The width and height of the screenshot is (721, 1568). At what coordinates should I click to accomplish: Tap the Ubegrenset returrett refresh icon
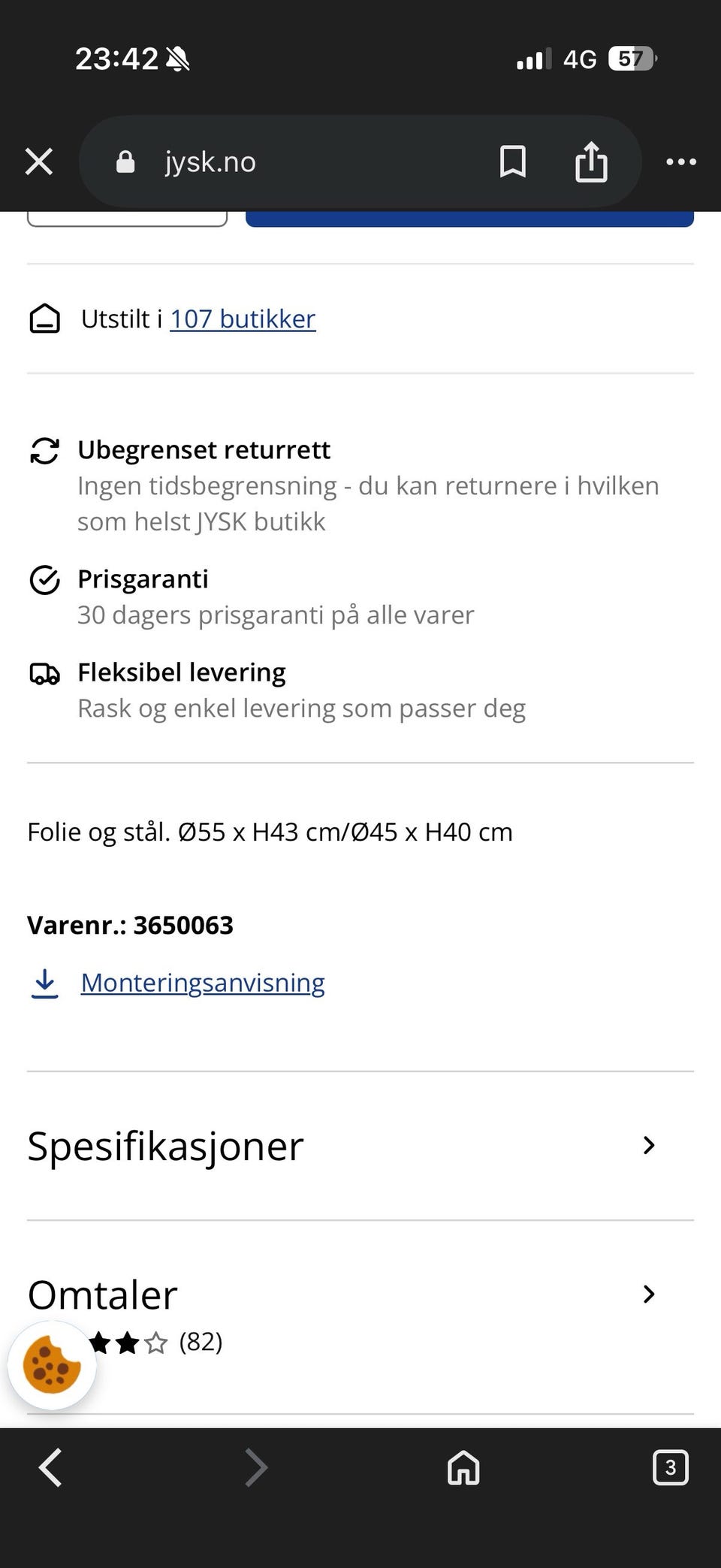(x=44, y=451)
